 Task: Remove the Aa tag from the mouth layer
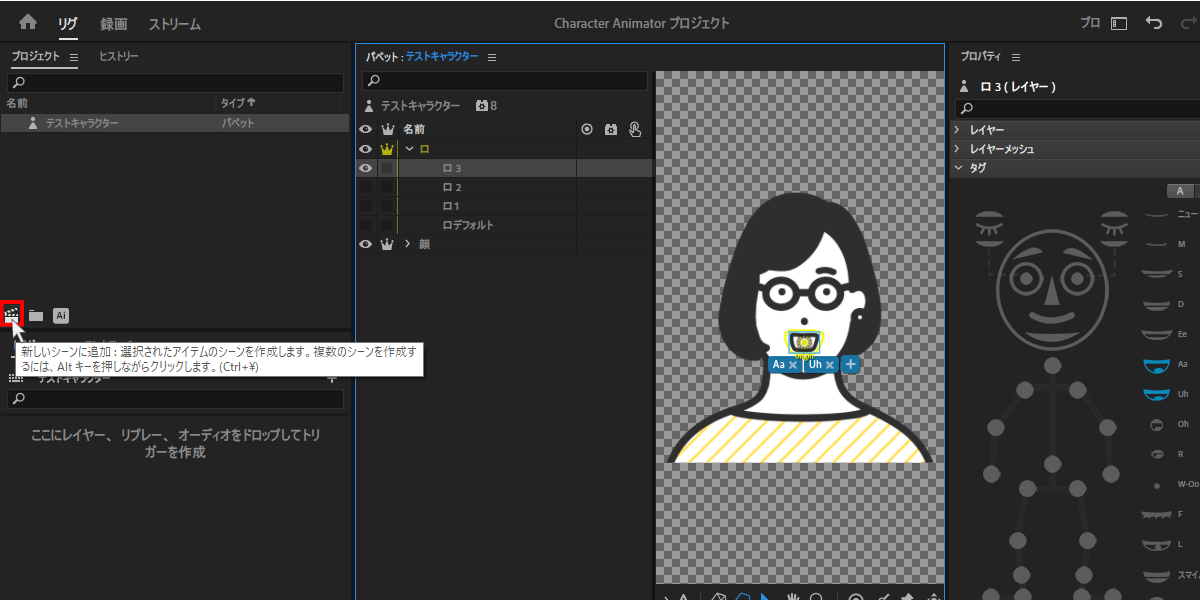point(793,365)
